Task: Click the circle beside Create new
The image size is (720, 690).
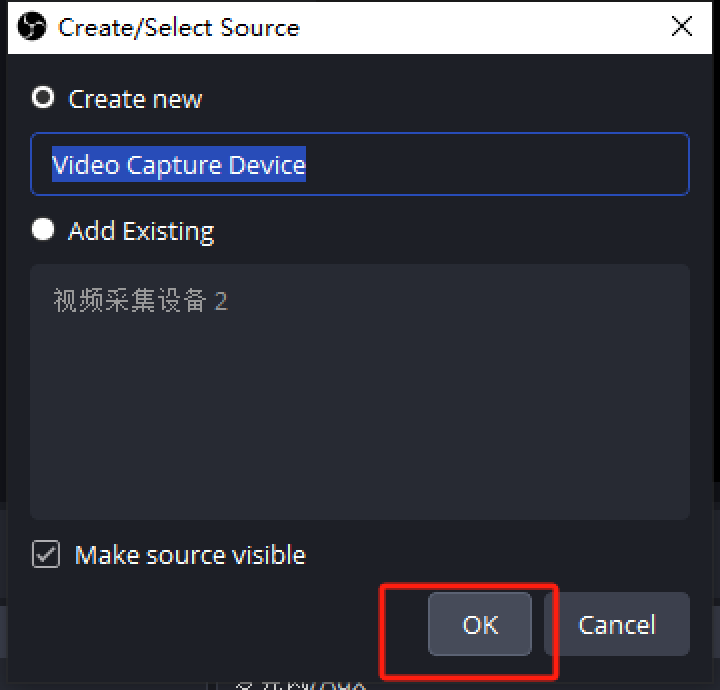Action: (43, 97)
